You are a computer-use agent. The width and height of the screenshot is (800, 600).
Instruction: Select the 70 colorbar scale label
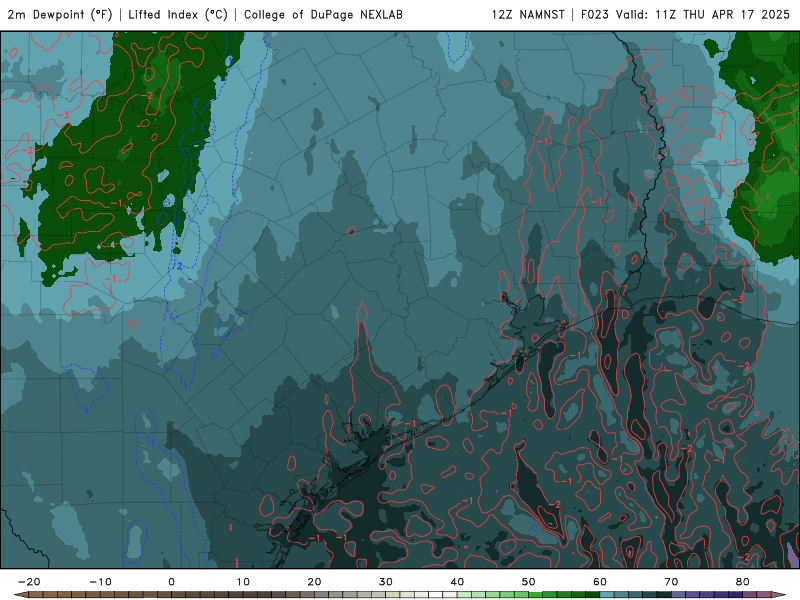click(671, 582)
